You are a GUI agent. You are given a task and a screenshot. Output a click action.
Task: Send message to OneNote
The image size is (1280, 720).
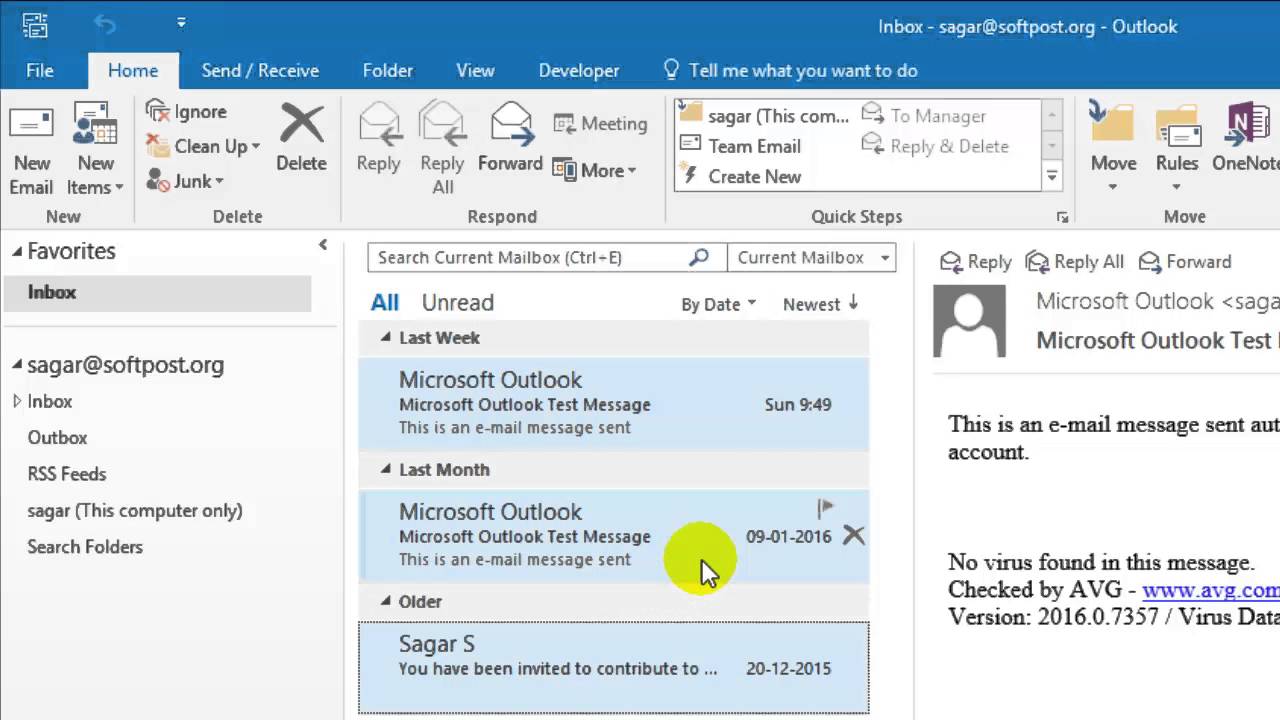[1245, 138]
